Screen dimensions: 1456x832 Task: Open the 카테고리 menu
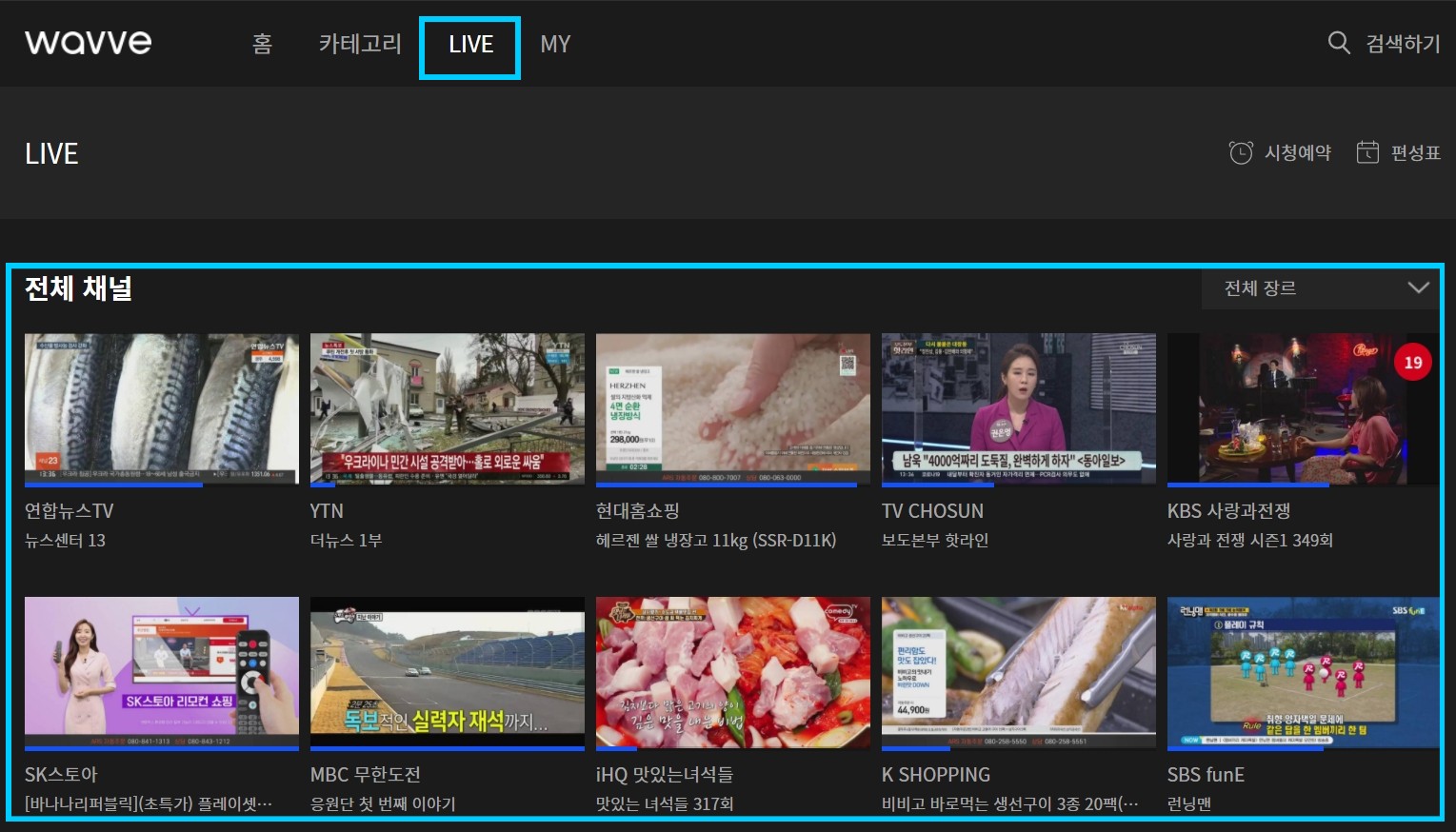point(360,44)
